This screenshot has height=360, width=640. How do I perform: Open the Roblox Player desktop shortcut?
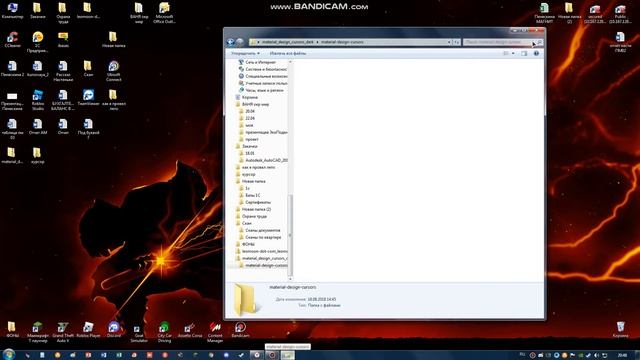[88, 330]
